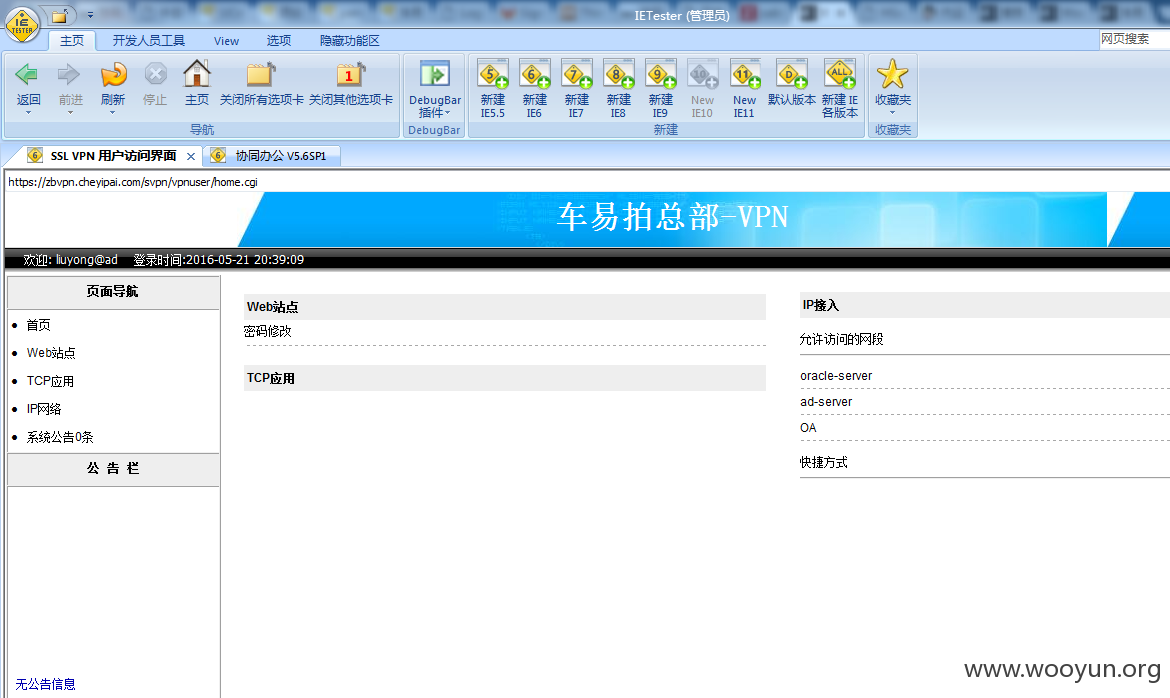This screenshot has height=698, width=1170.
Task: Click the 无公告信息 text
Action: 45,684
